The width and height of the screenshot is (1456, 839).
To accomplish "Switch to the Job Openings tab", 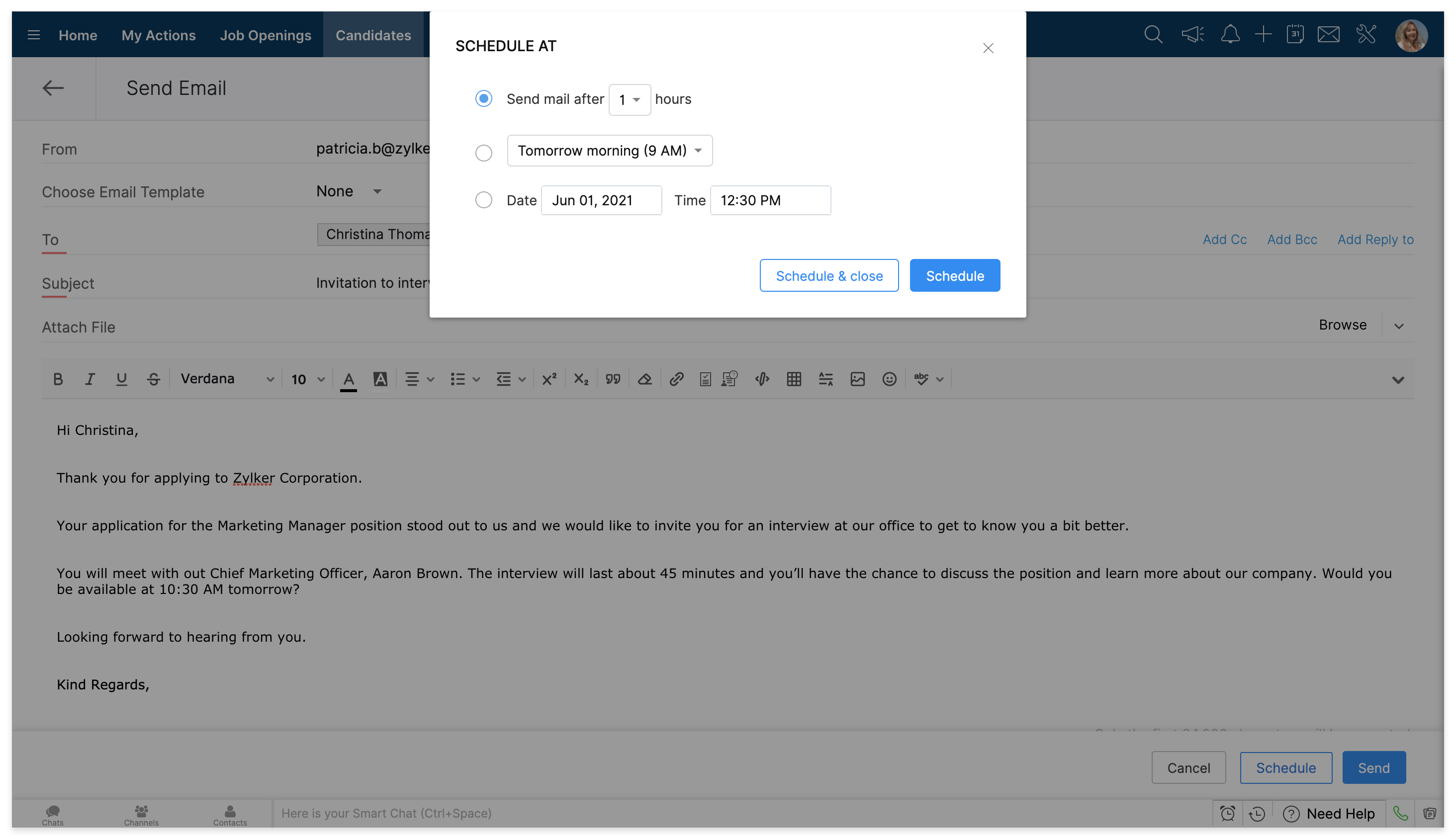I will 266,35.
